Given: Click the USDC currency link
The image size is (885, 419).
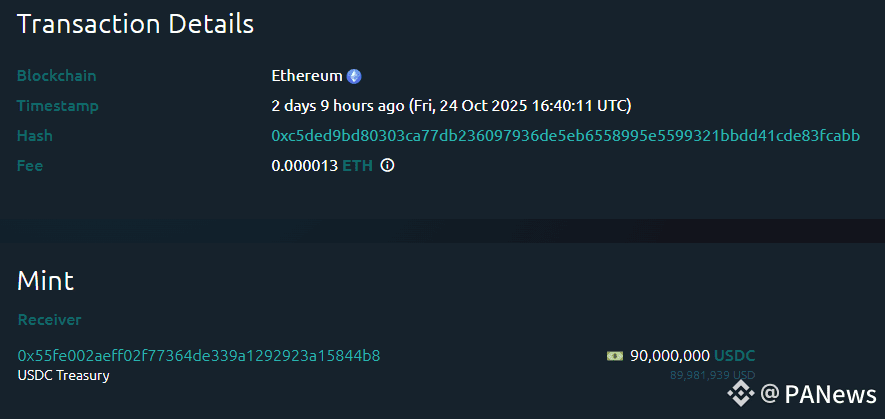Looking at the screenshot, I should 735,356.
